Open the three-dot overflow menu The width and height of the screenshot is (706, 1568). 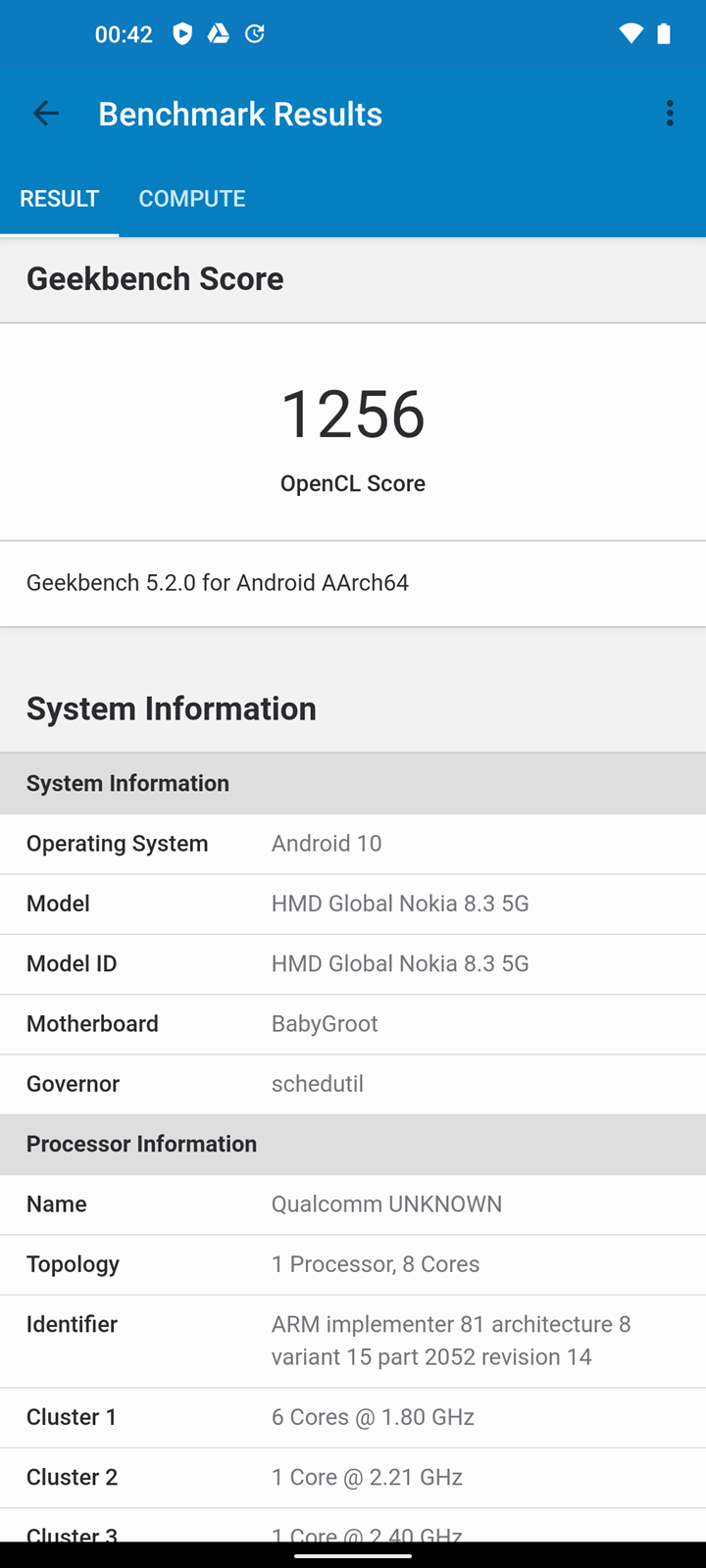tap(670, 114)
